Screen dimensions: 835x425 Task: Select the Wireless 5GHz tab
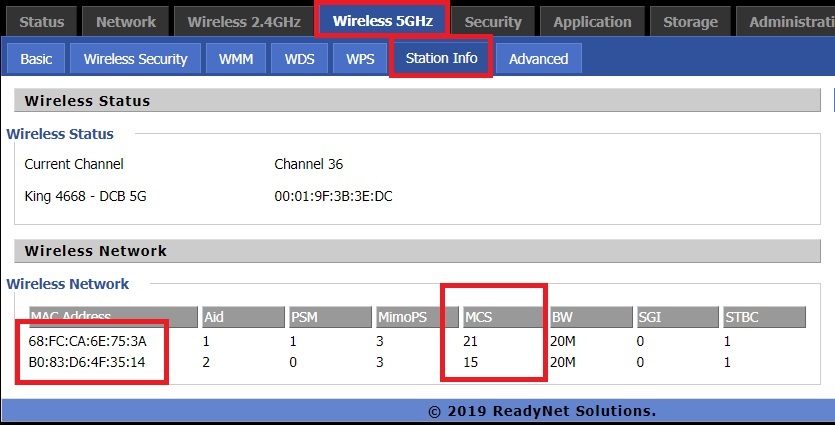click(383, 21)
